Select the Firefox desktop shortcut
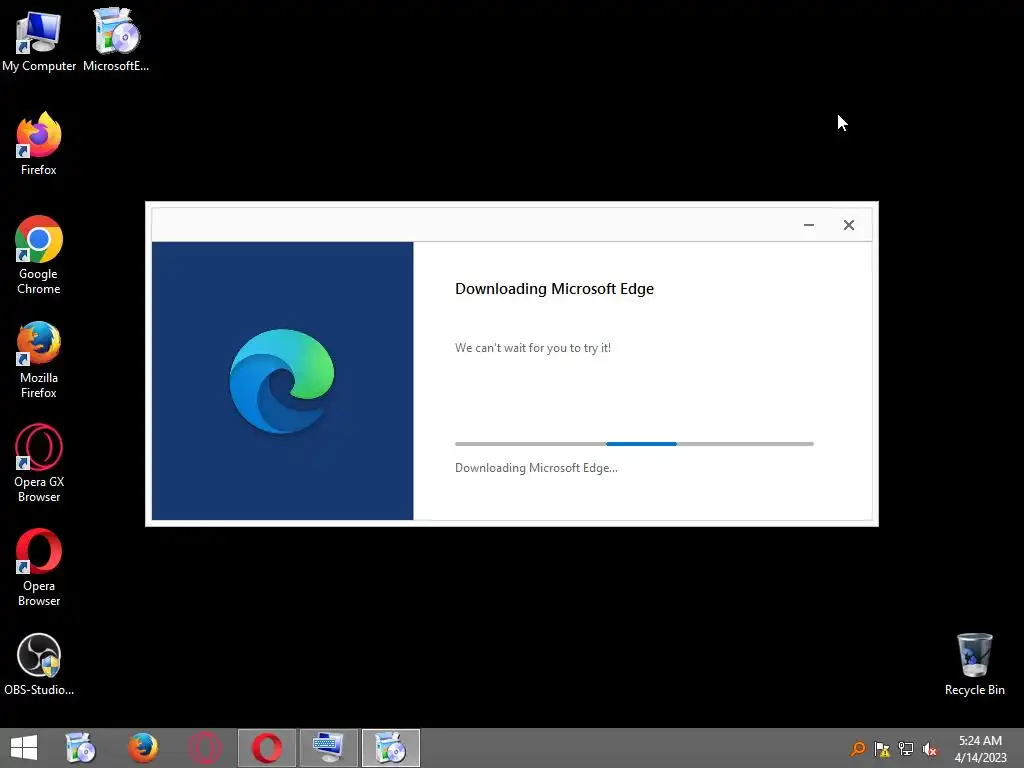This screenshot has height=768, width=1024. click(x=39, y=144)
